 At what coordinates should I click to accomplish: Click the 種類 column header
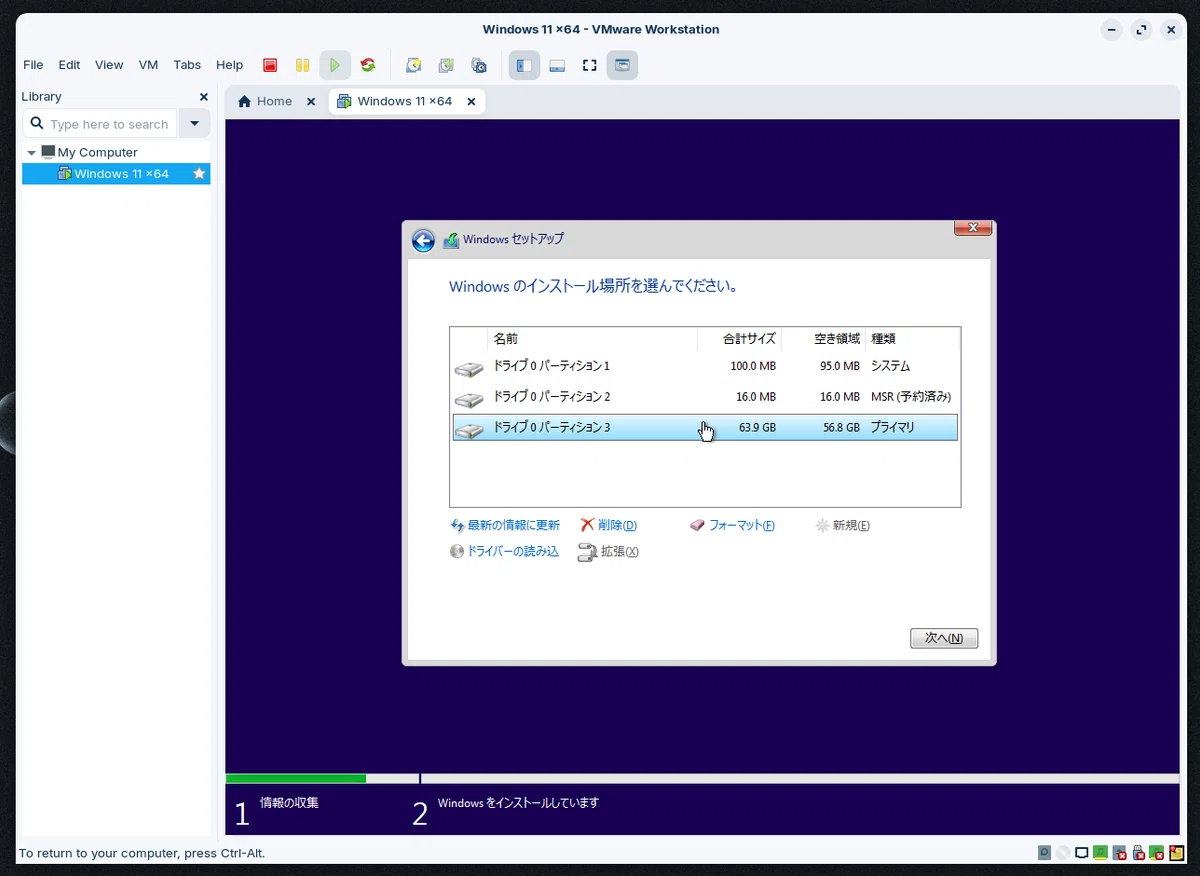click(912, 339)
